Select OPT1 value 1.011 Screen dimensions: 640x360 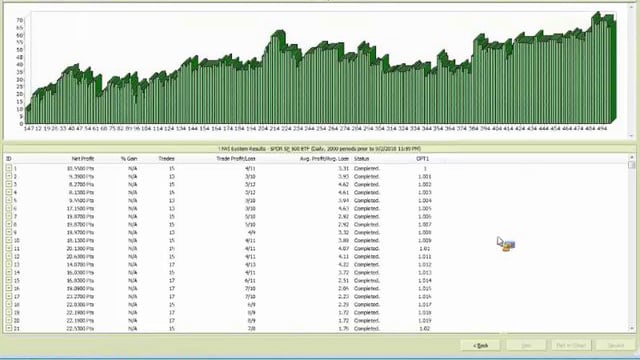tap(424, 256)
